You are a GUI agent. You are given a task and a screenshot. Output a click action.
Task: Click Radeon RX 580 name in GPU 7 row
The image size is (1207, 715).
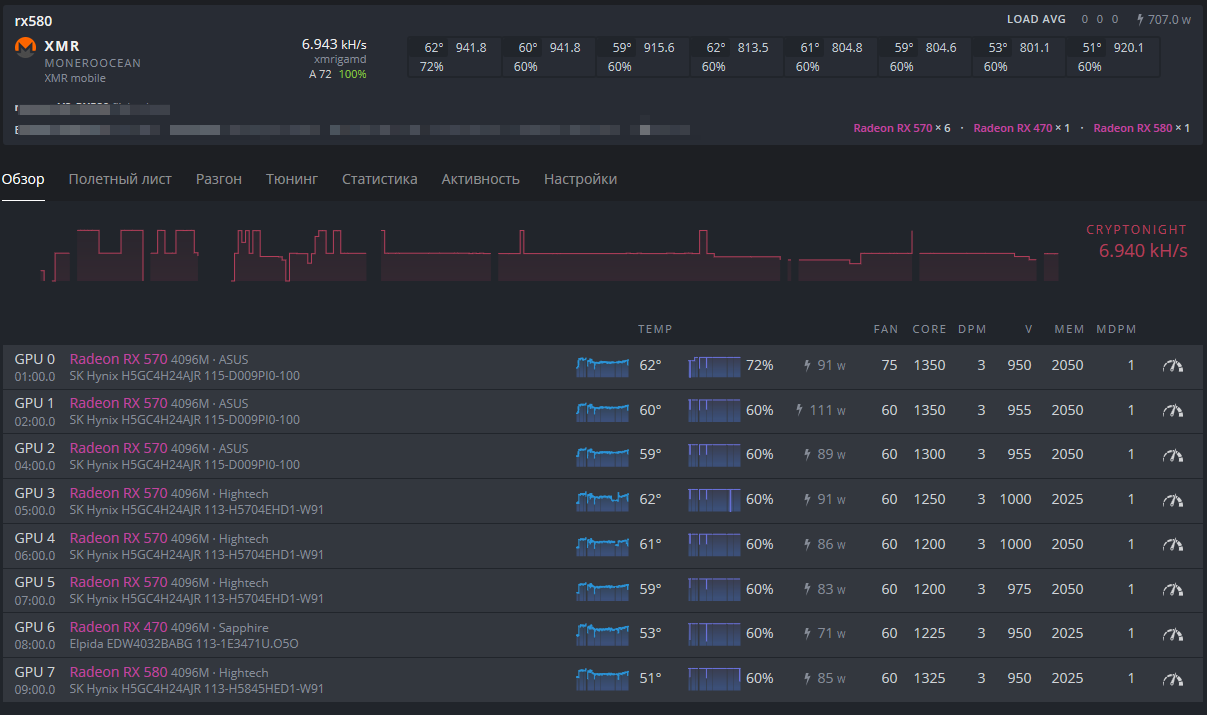119,672
